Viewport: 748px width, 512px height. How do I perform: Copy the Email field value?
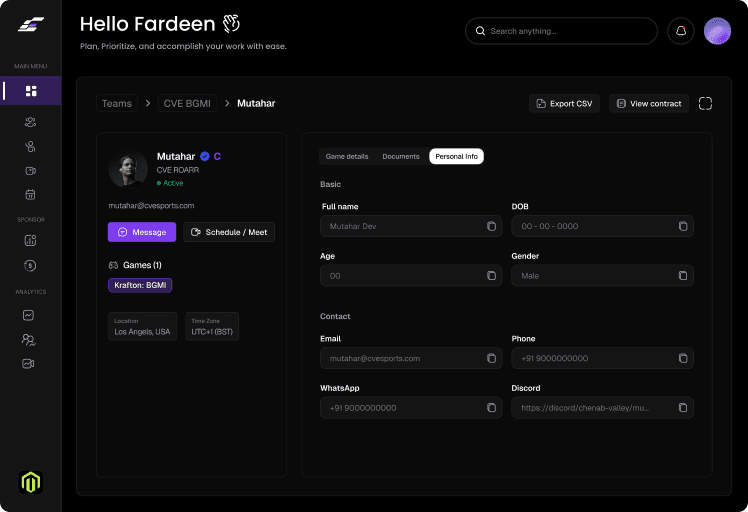click(491, 358)
